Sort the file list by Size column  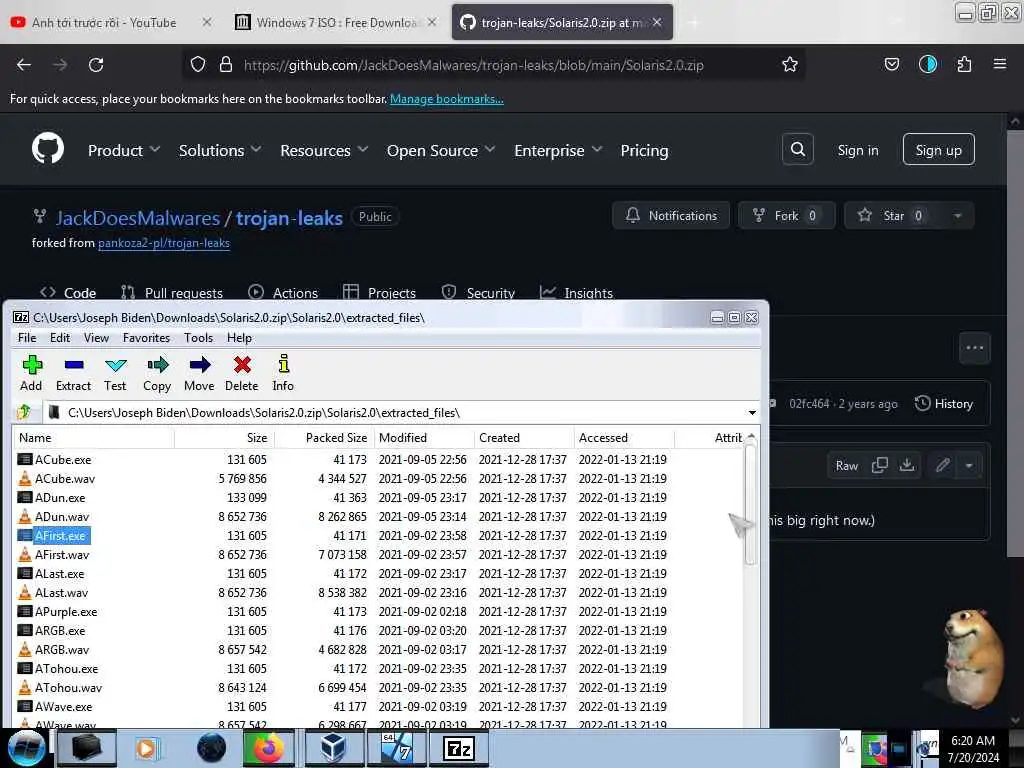pos(224,438)
